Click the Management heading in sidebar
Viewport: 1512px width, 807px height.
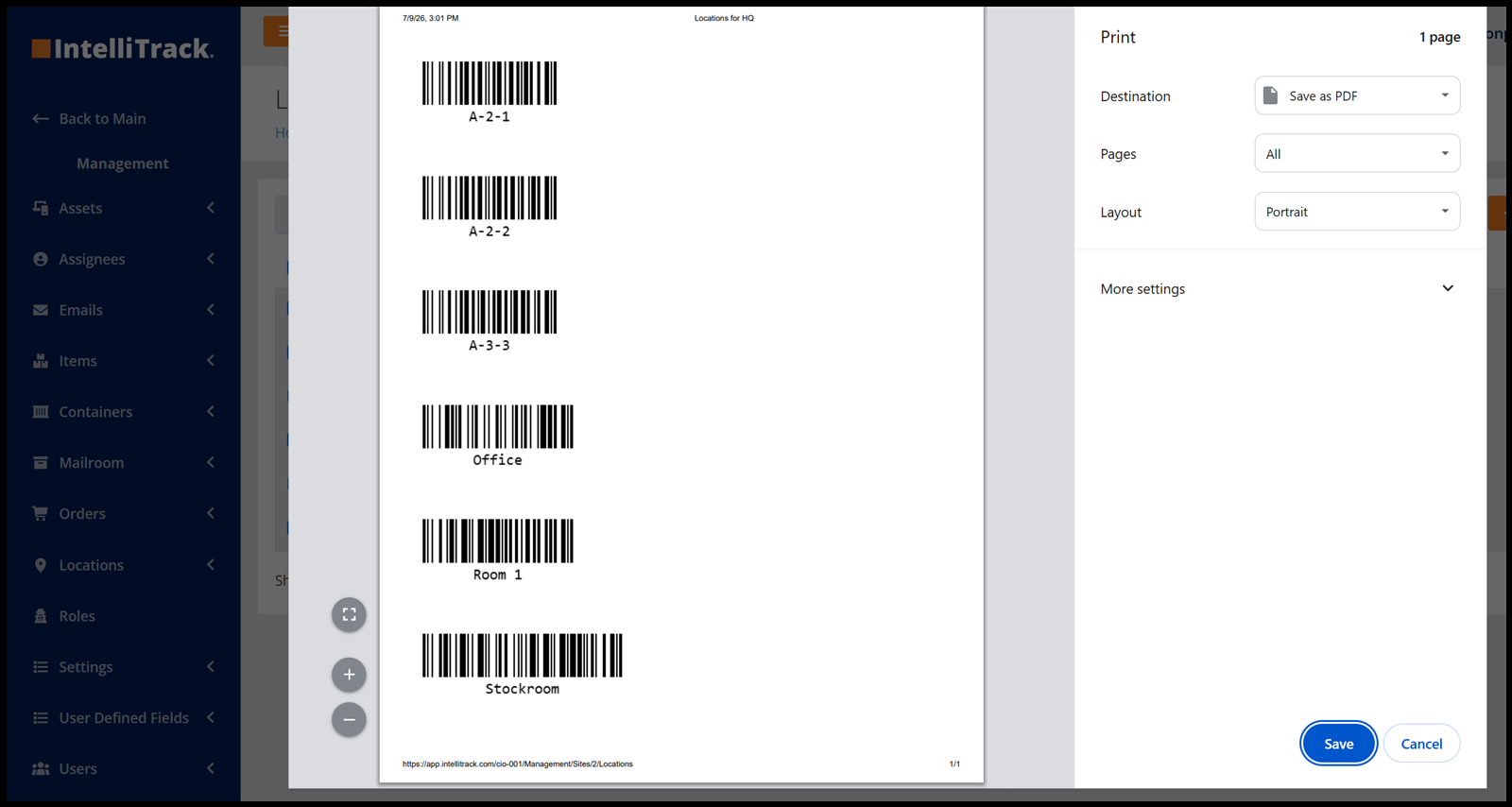tap(123, 163)
